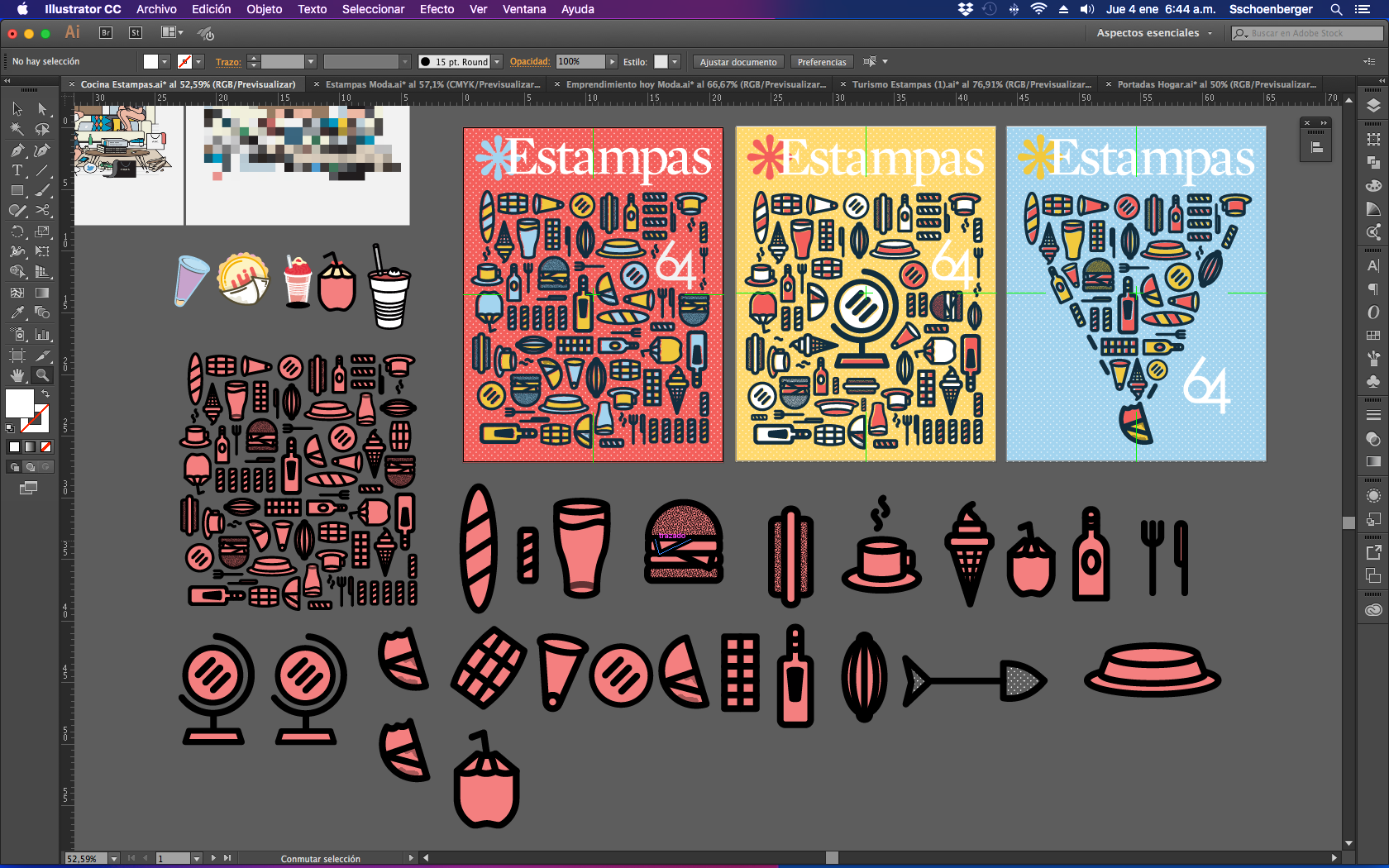Image resolution: width=1389 pixels, height=868 pixels.
Task: Open the Trazo stroke panel link
Action: pyautogui.click(x=228, y=62)
